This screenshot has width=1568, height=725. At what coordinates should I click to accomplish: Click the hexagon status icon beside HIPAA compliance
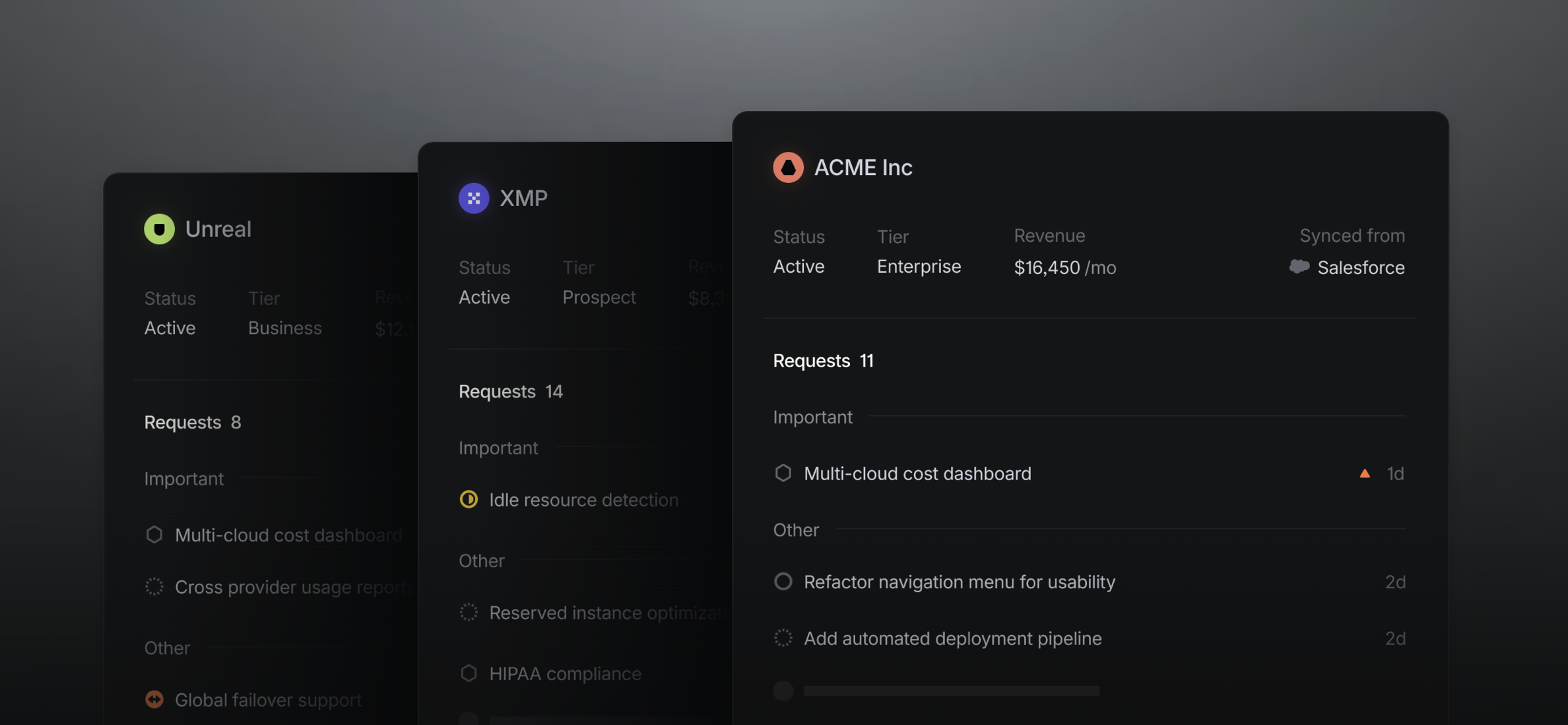(469, 673)
